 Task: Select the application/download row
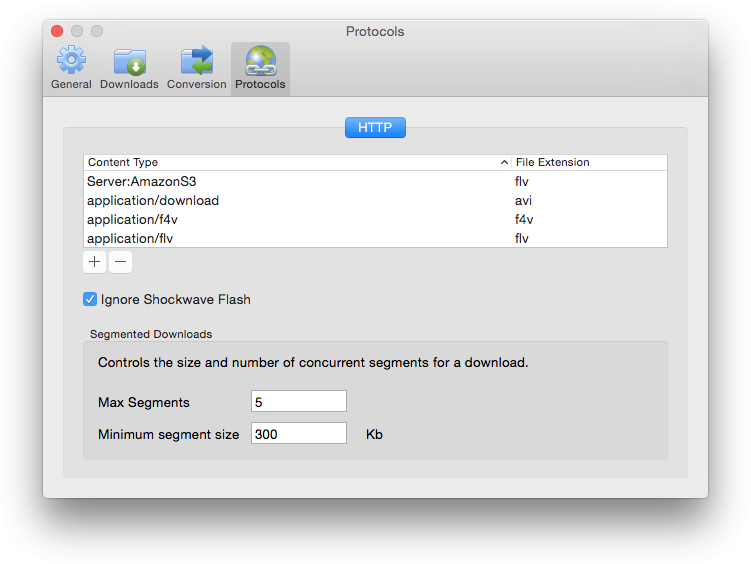(x=375, y=201)
